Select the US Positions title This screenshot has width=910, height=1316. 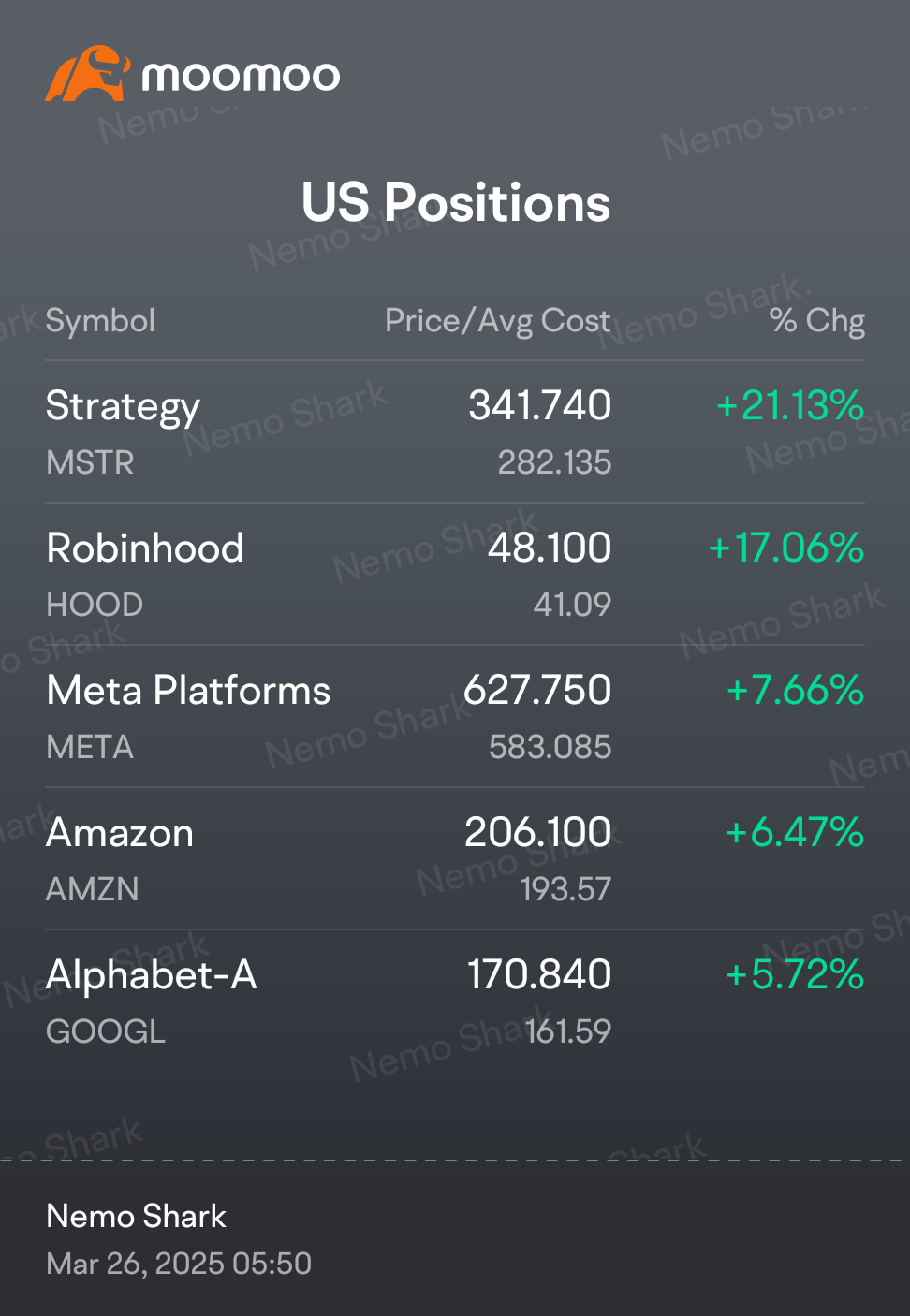coord(456,202)
